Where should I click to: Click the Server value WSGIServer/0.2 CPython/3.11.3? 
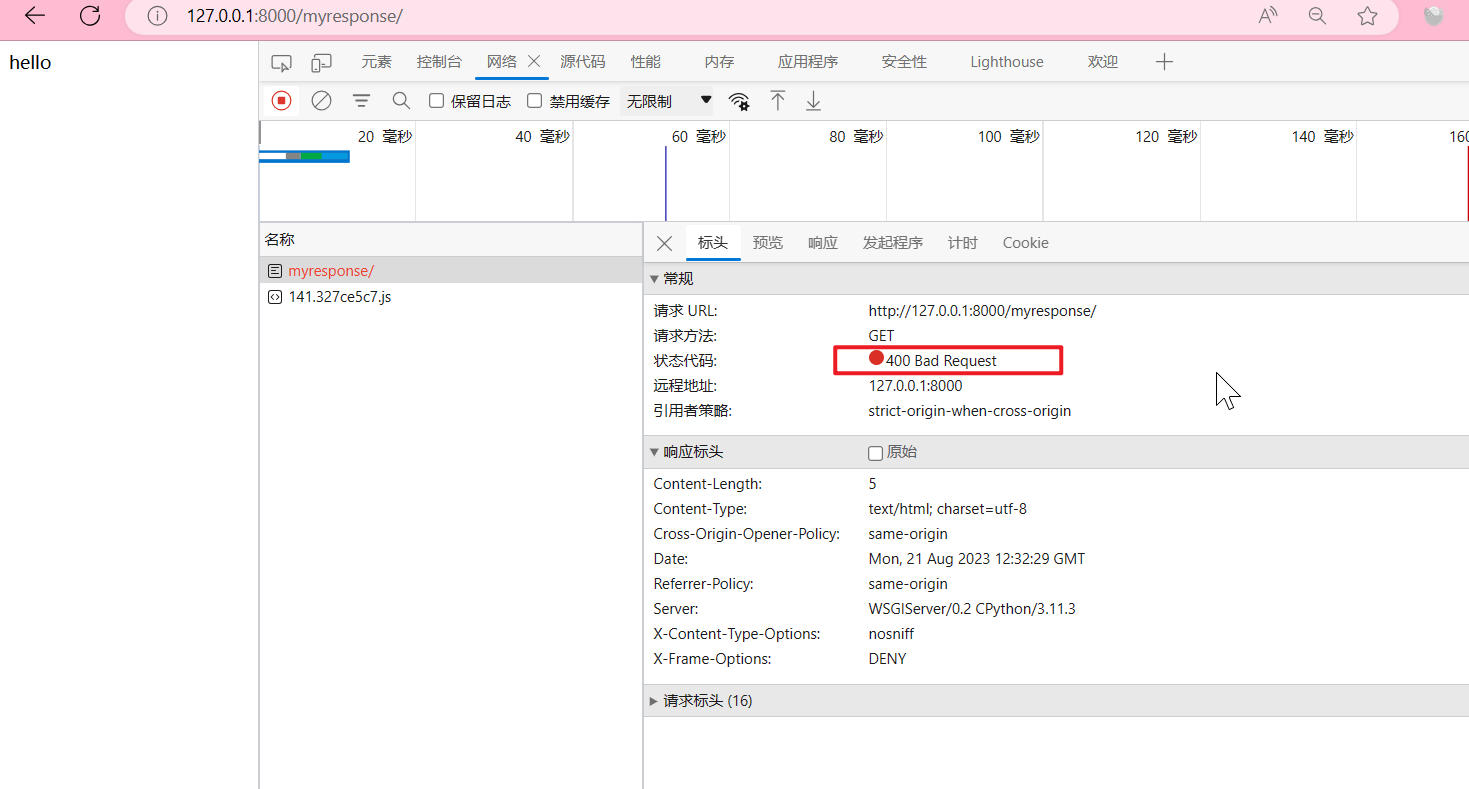click(972, 609)
